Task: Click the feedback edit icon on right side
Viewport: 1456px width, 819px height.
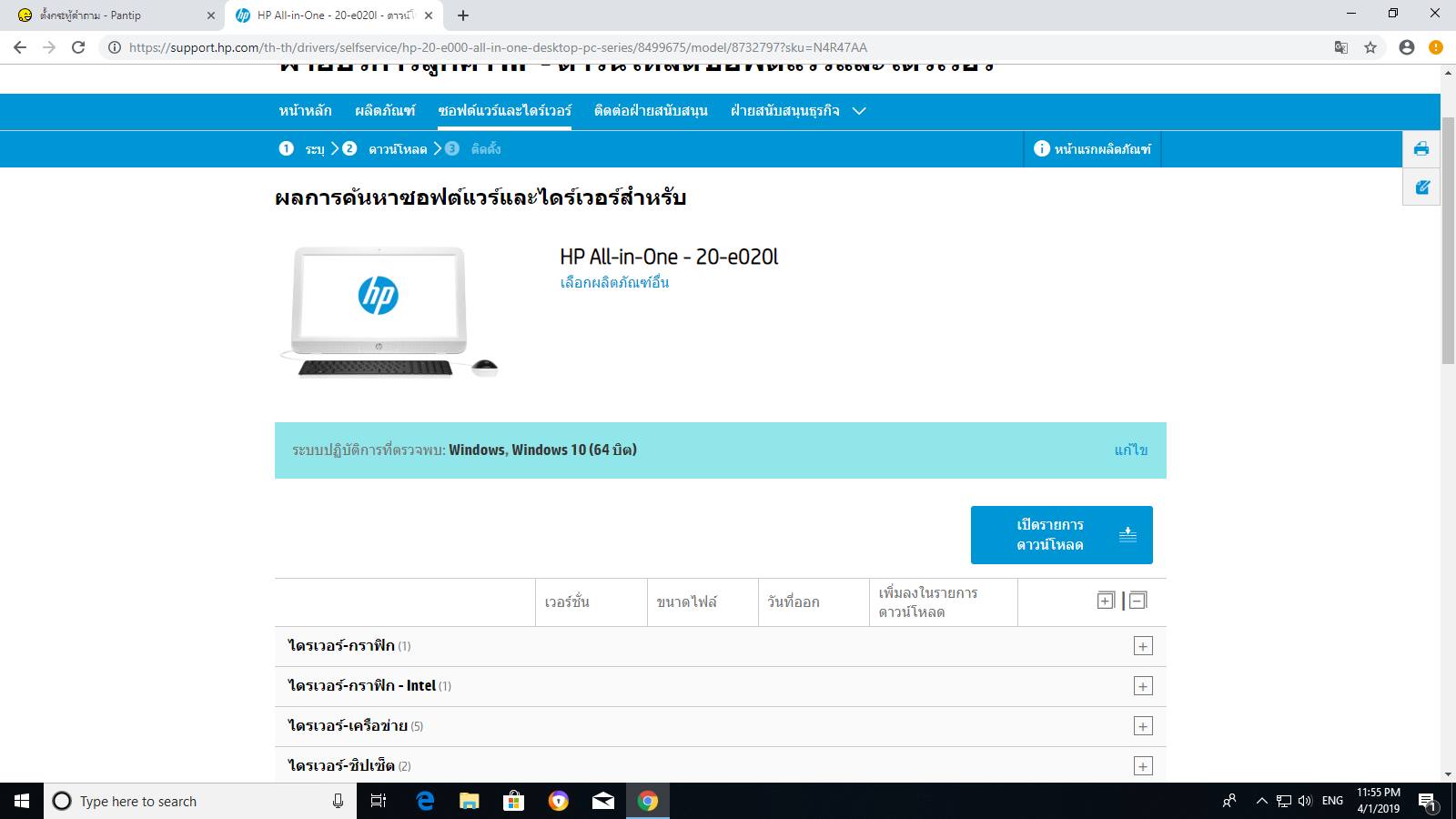Action: (x=1421, y=187)
